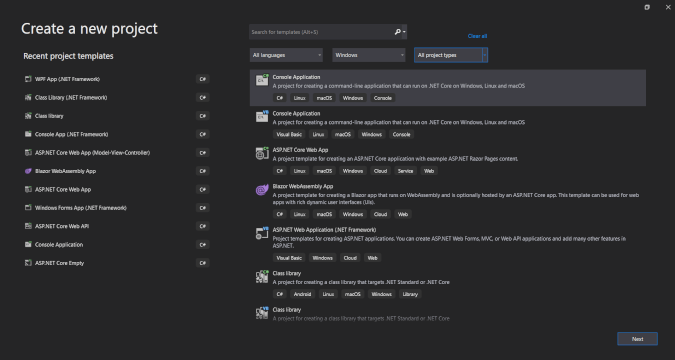Click the Clear all link
The height and width of the screenshot is (360, 675).
477,36
